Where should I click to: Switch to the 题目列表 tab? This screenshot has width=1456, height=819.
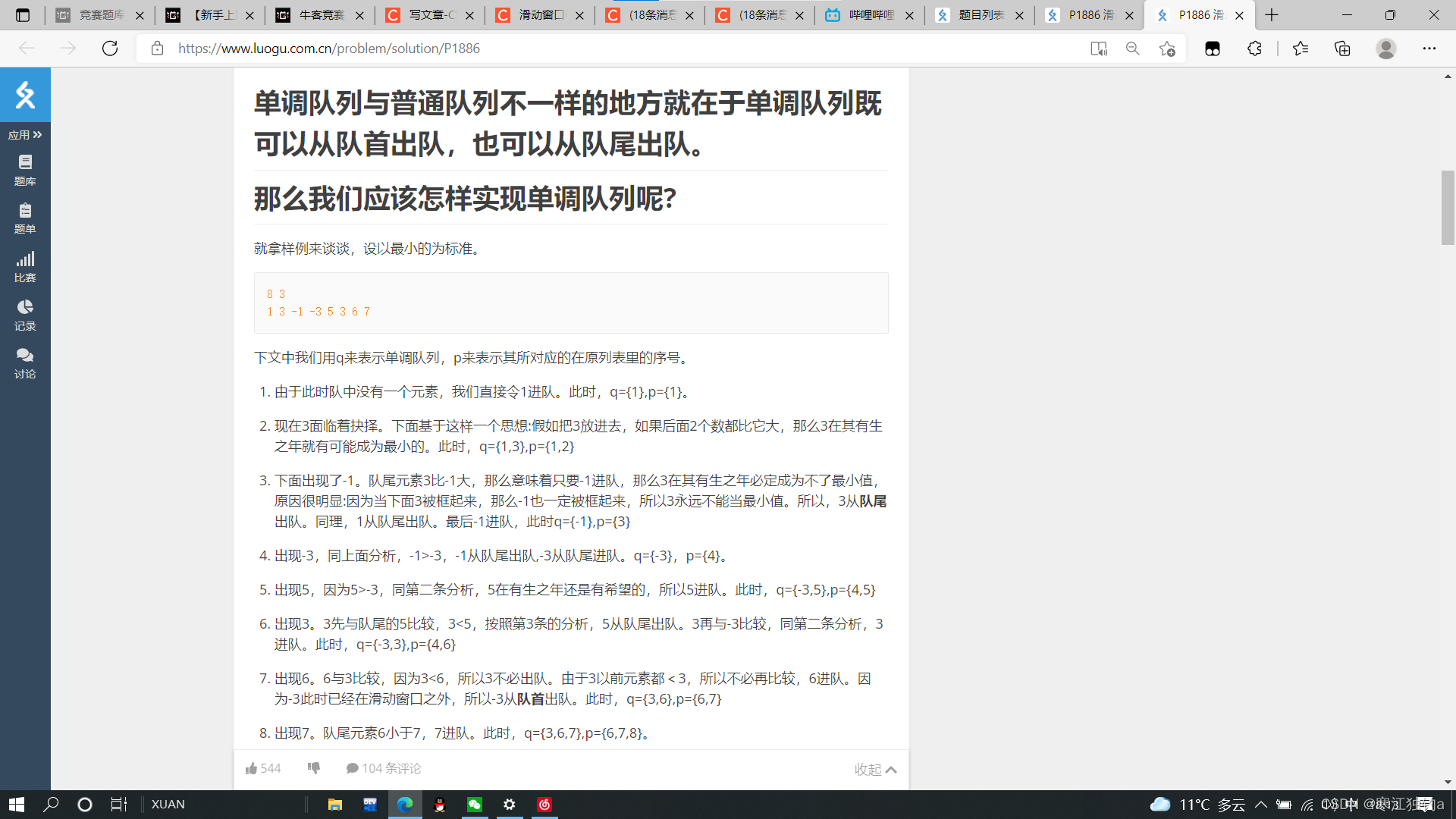pos(980,15)
